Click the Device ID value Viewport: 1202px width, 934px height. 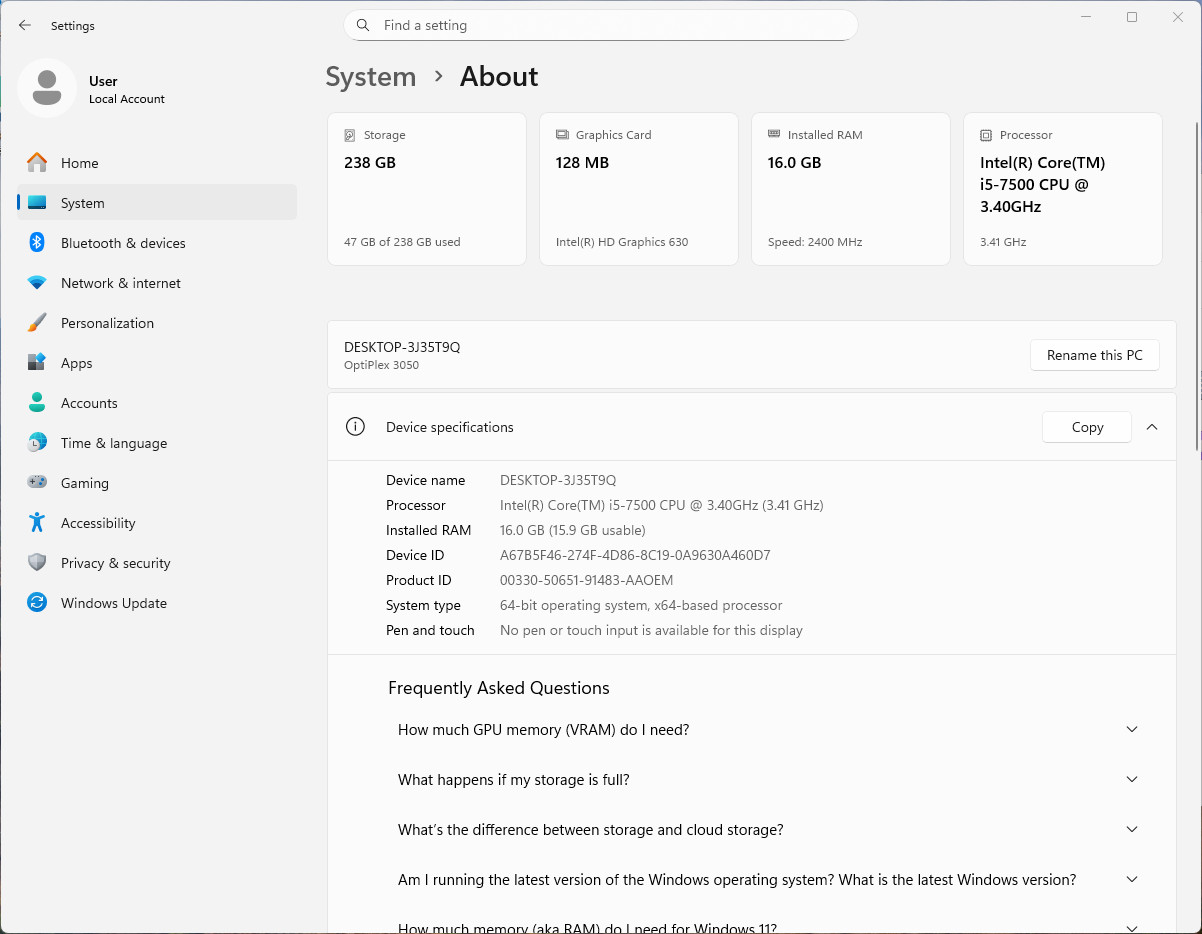coord(635,555)
